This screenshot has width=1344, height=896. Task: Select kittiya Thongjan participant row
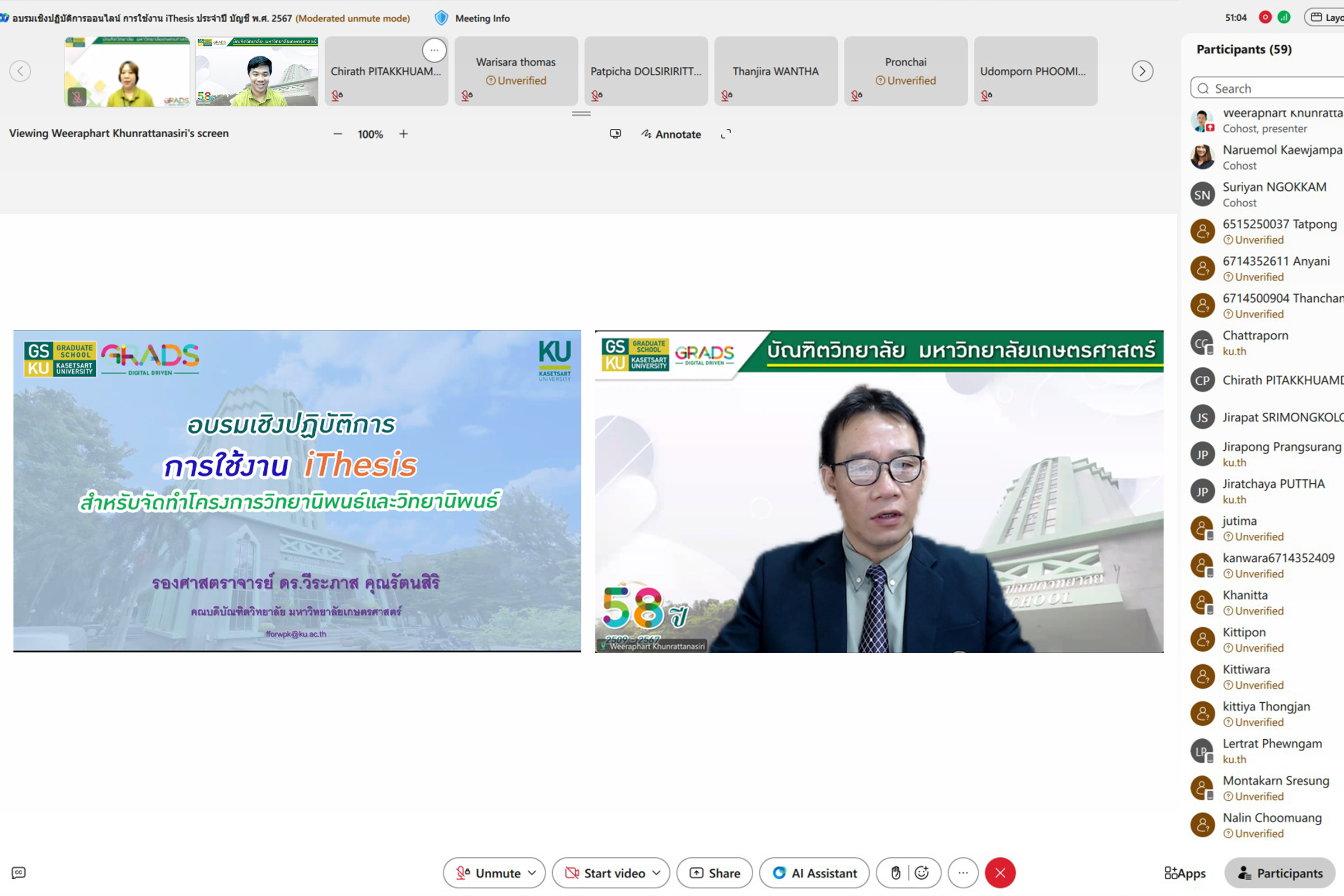pos(1267,715)
